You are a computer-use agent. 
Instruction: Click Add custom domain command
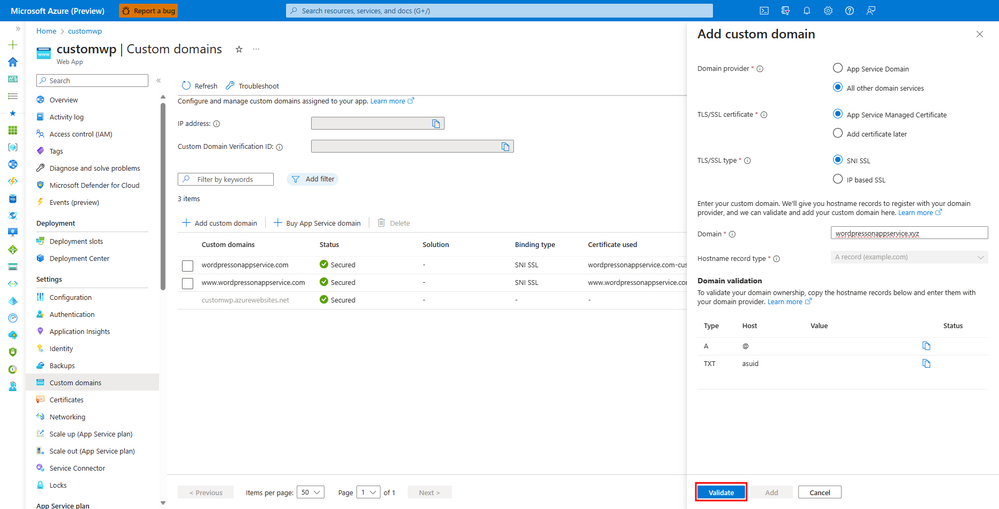pos(219,223)
